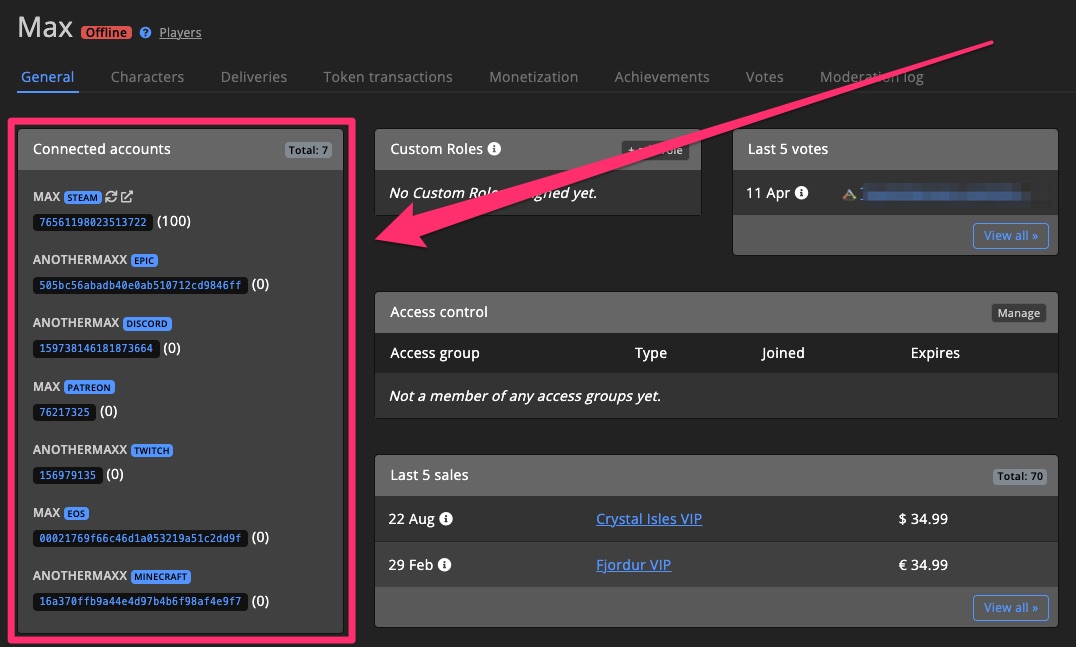Click the help icon beside Offline badge
This screenshot has width=1076, height=647.
click(145, 32)
